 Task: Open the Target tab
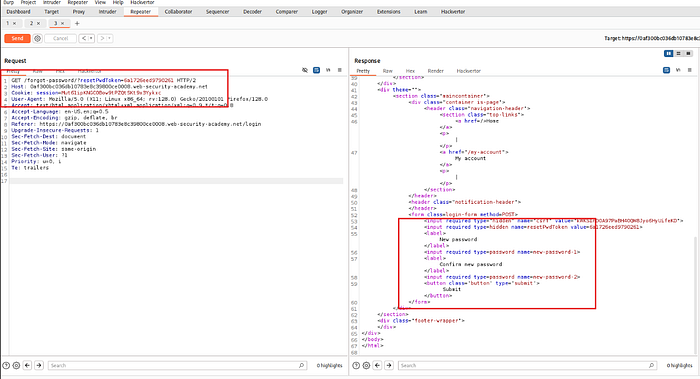(x=51, y=12)
